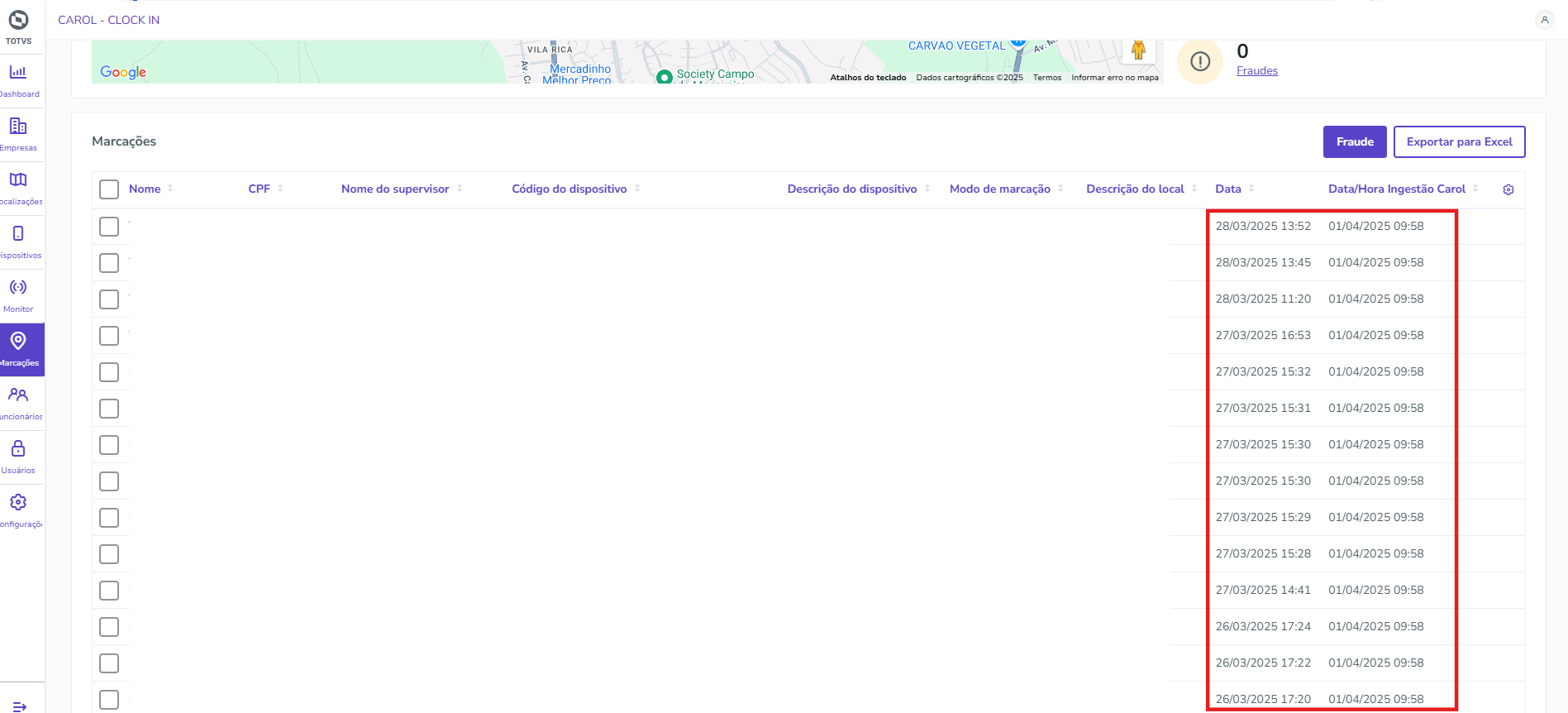The height and width of the screenshot is (713, 1568).
Task: Check the row dated 27/03/2025 15:31
Action: (x=109, y=409)
